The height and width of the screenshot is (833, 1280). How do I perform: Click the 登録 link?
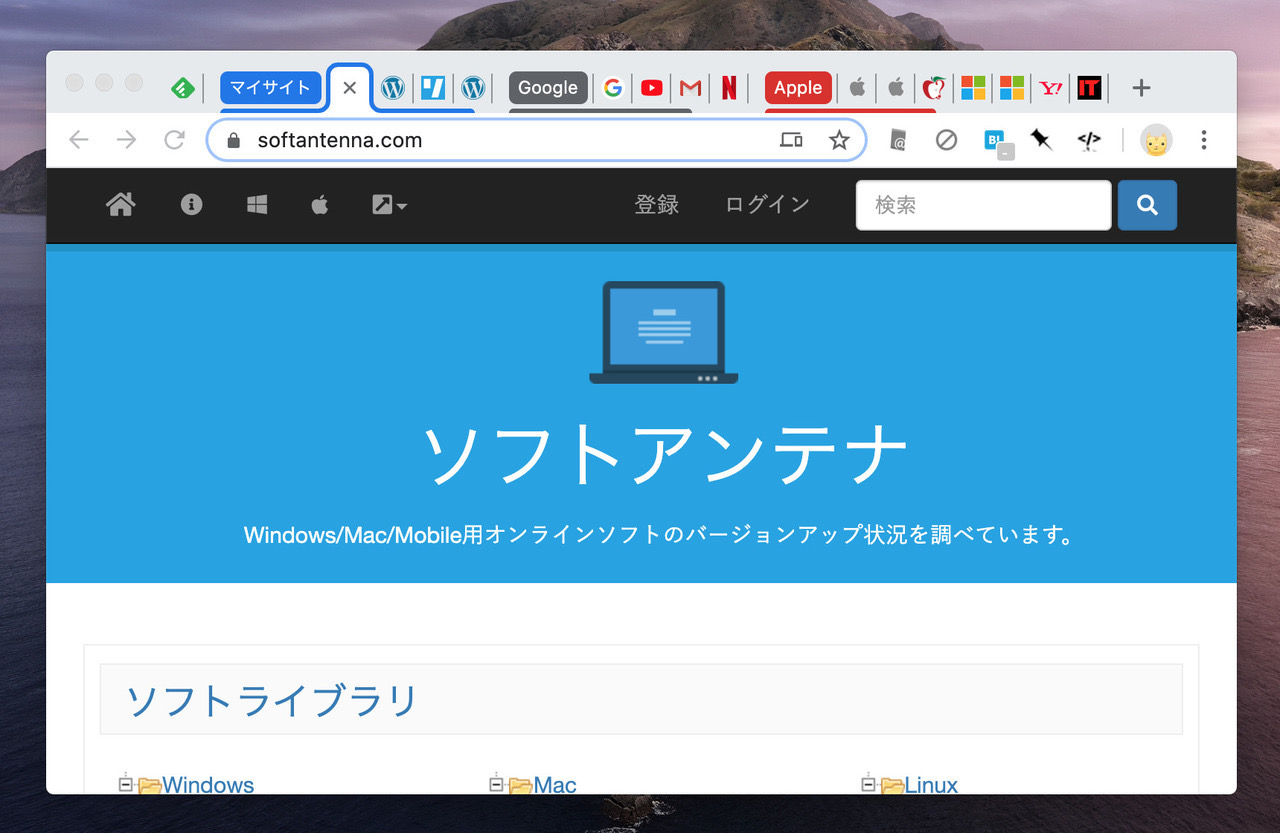656,205
